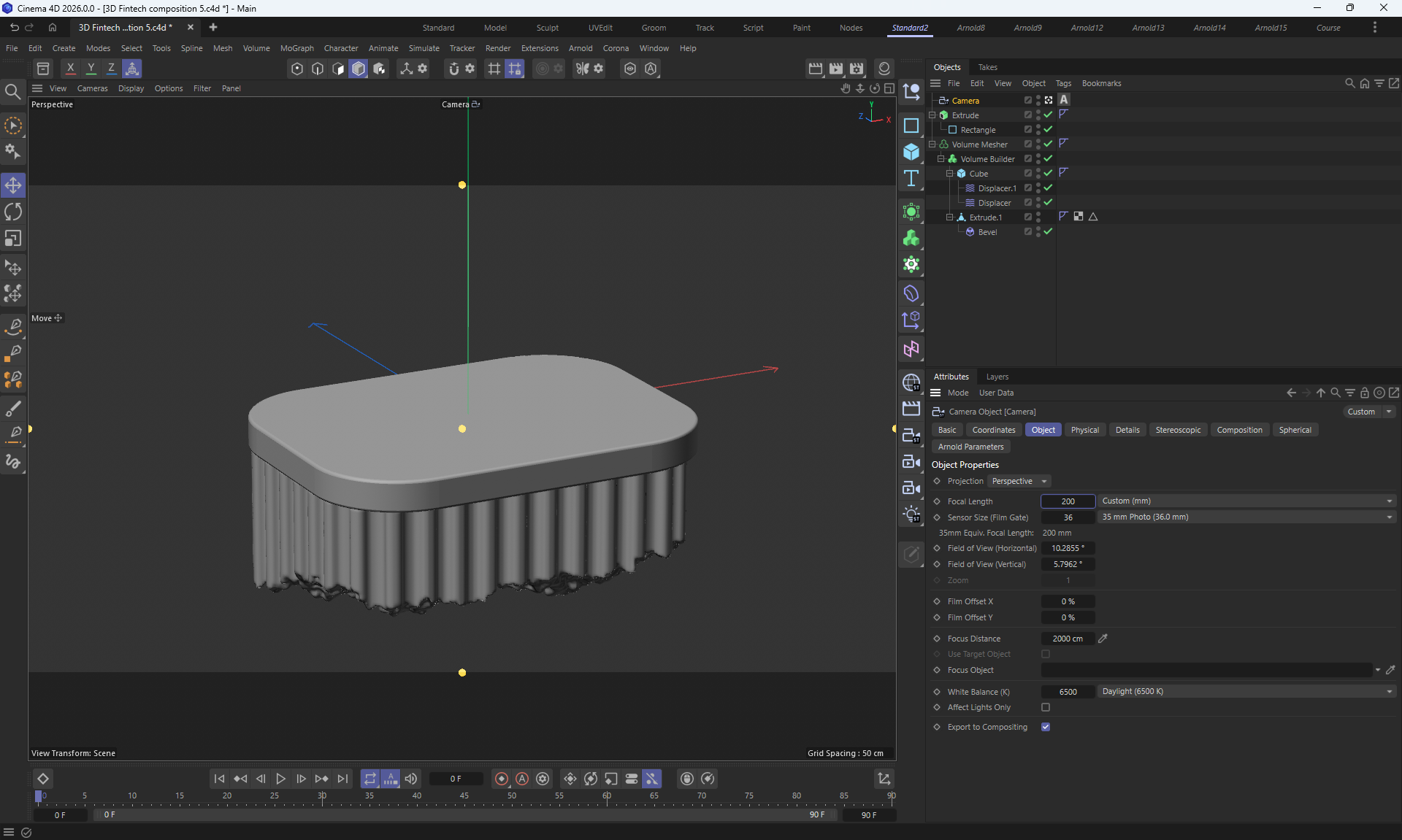Open the Projection Perspective dropdown
Viewport: 1402px width, 840px height.
pyautogui.click(x=1019, y=481)
